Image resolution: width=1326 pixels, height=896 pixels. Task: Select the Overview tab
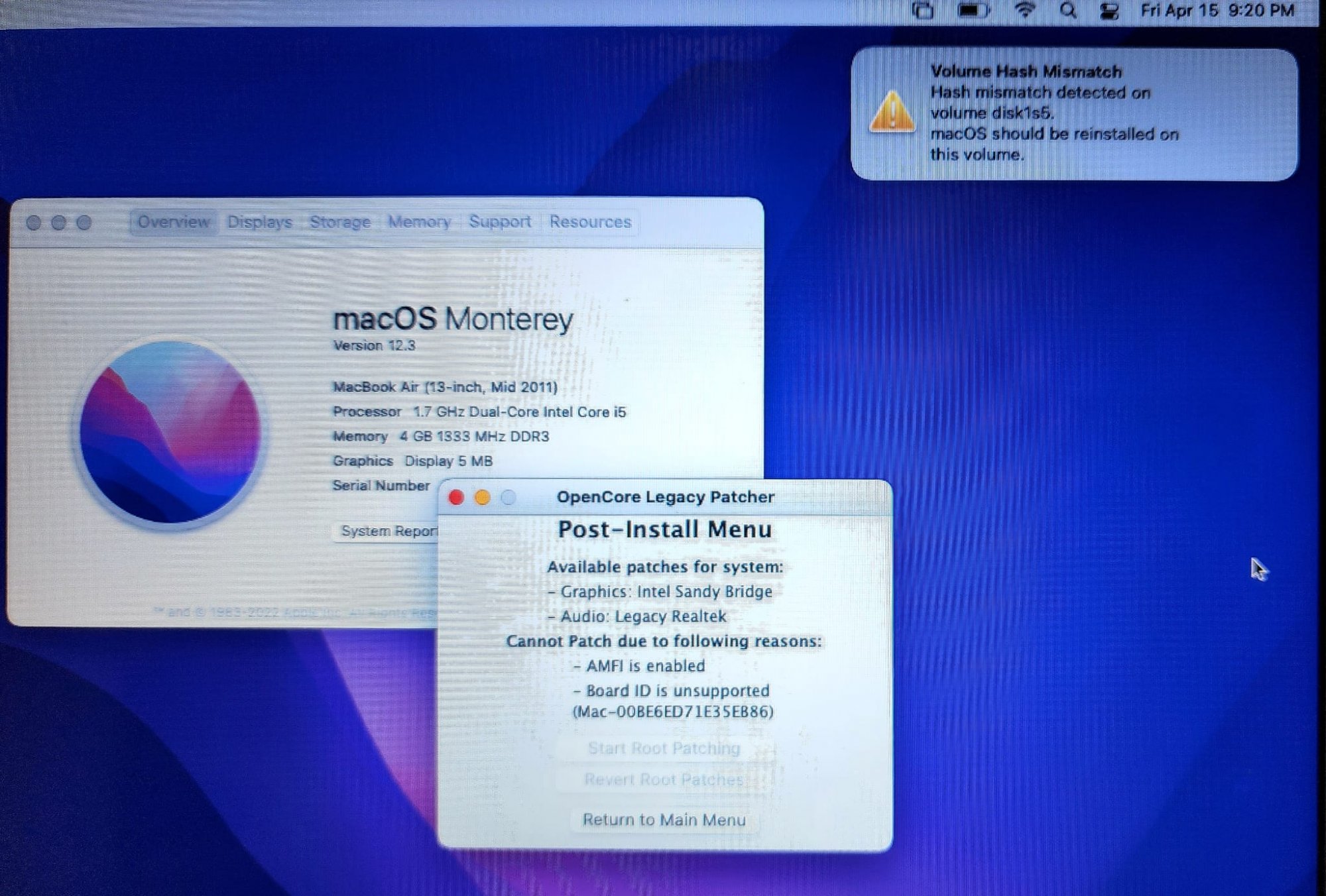click(174, 222)
